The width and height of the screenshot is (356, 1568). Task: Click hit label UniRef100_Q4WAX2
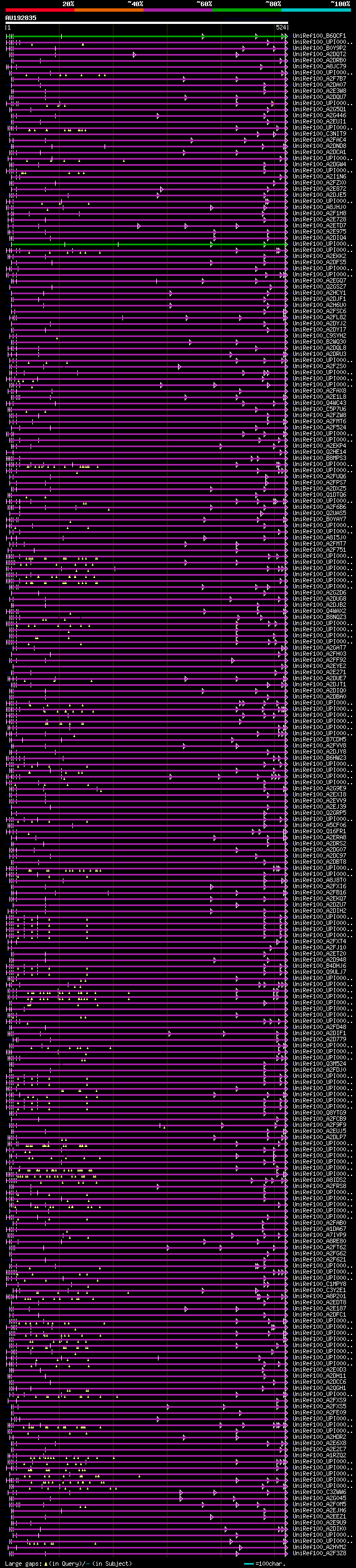pos(319,611)
